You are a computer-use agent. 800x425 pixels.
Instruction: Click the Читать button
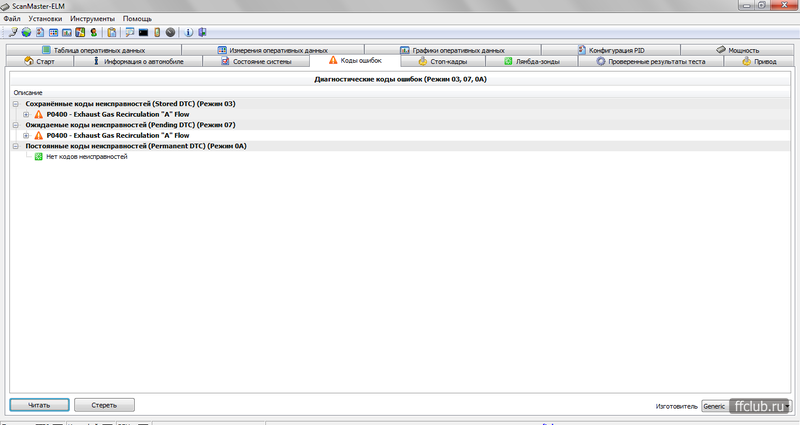click(39, 405)
